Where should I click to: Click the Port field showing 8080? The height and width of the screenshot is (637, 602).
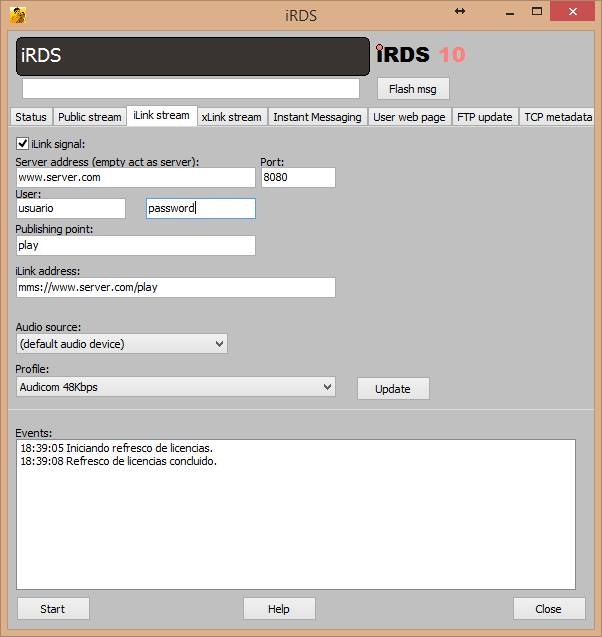(298, 178)
